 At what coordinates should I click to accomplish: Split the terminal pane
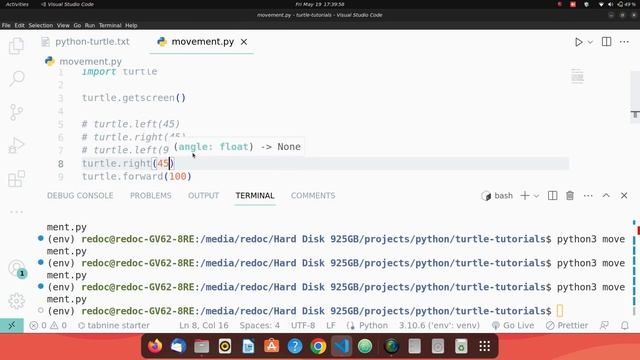tap(552, 196)
